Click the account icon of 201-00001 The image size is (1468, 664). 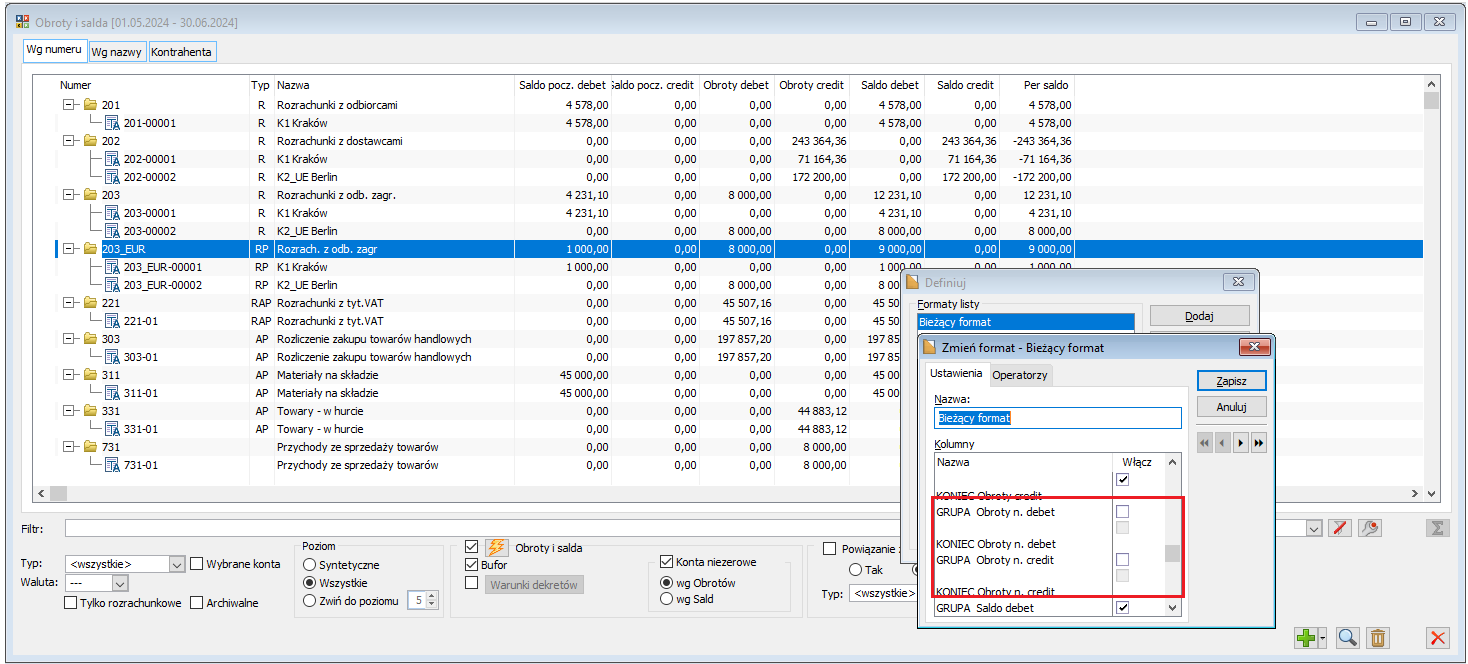click(x=112, y=123)
